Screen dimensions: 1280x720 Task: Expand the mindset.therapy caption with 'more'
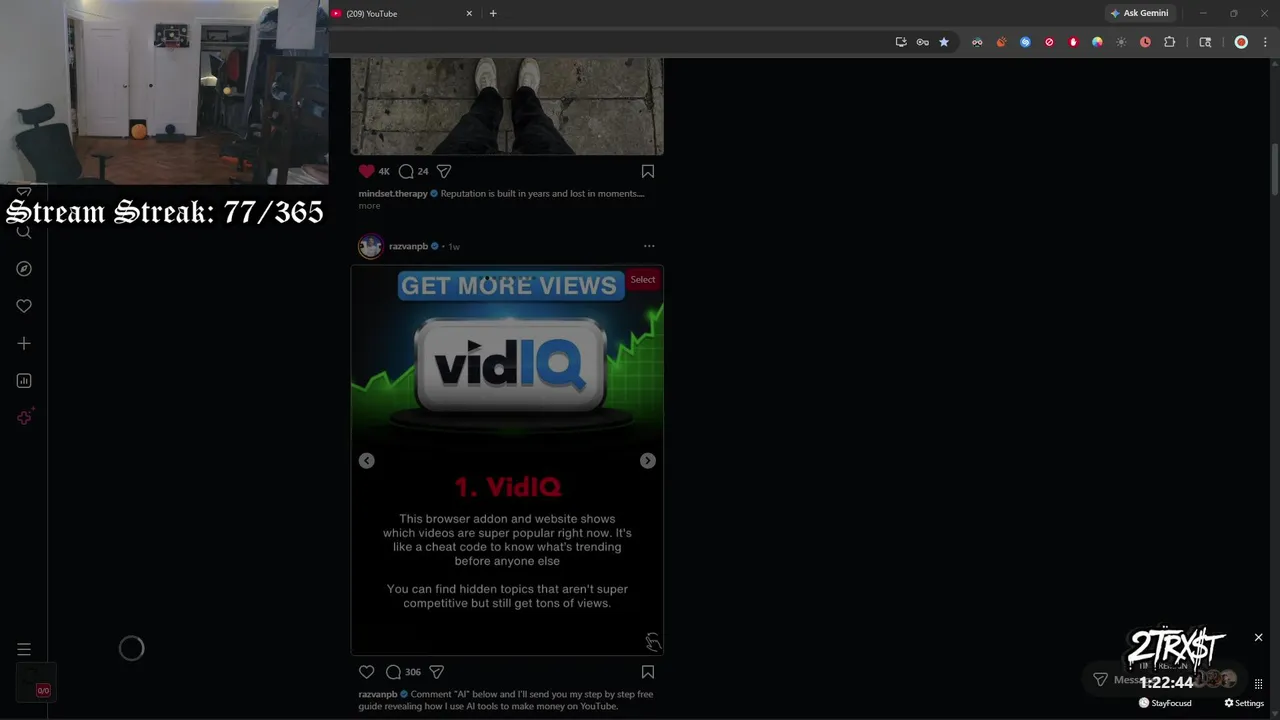coord(369,206)
